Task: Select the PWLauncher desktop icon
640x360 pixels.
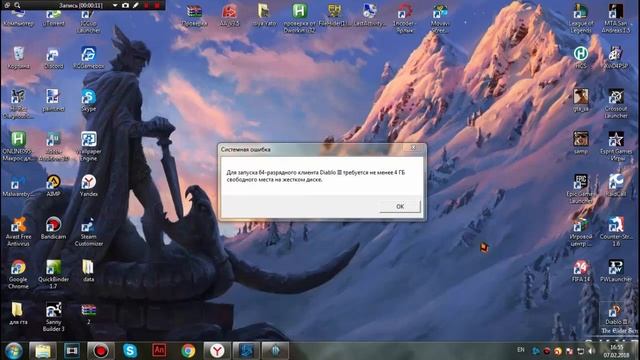Action: click(x=616, y=271)
